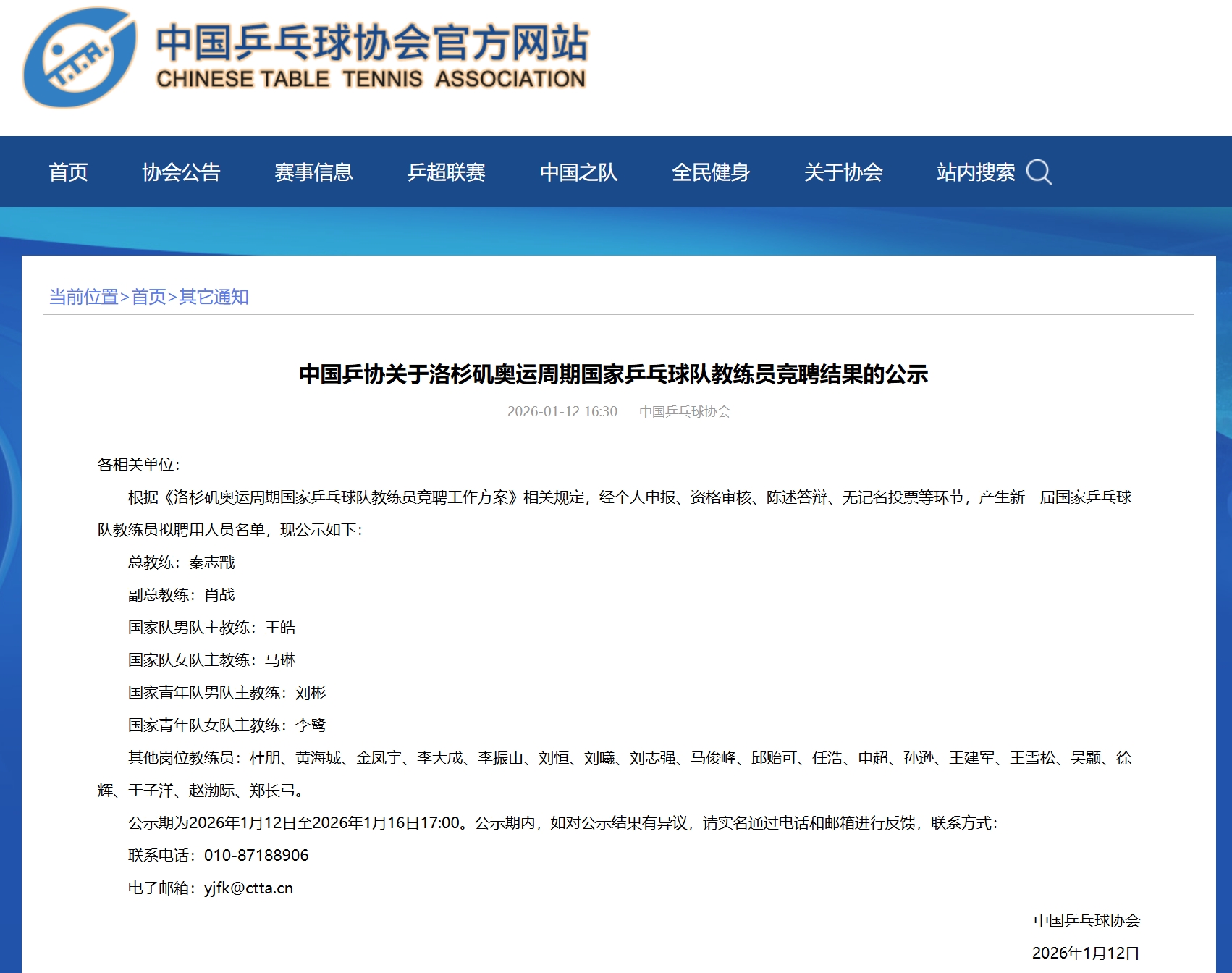Select 乒超联赛 in the navigation bar
Image resolution: width=1232 pixels, height=973 pixels.
coord(446,172)
